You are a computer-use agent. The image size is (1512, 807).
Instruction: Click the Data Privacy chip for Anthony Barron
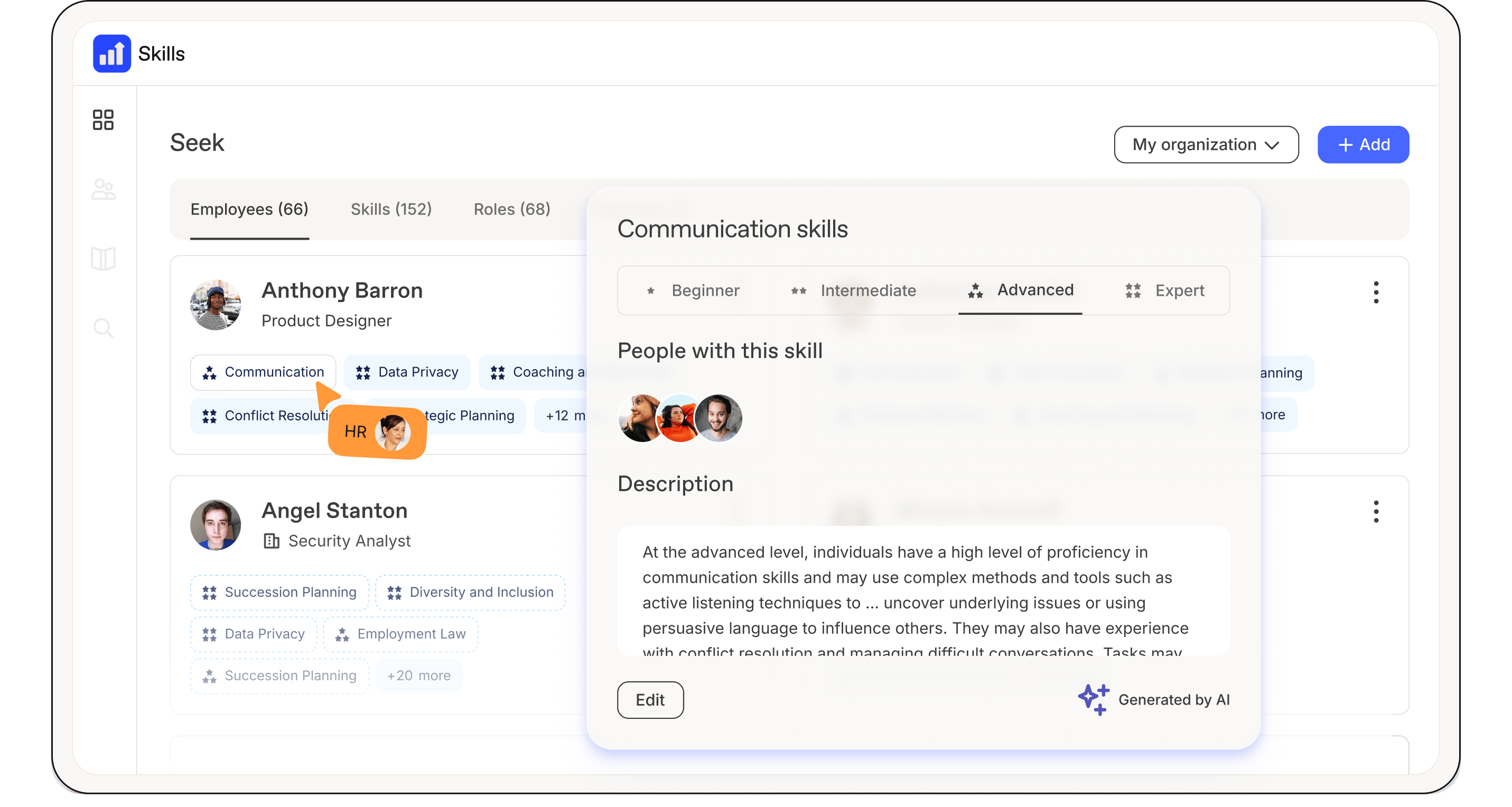407,372
